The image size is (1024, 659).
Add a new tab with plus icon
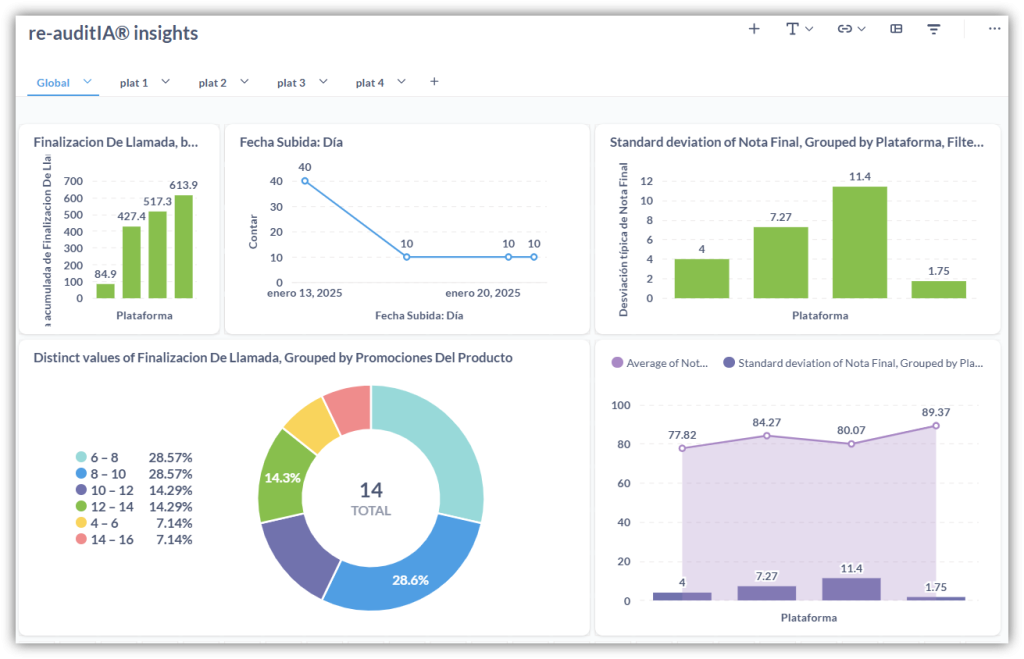[x=434, y=82]
